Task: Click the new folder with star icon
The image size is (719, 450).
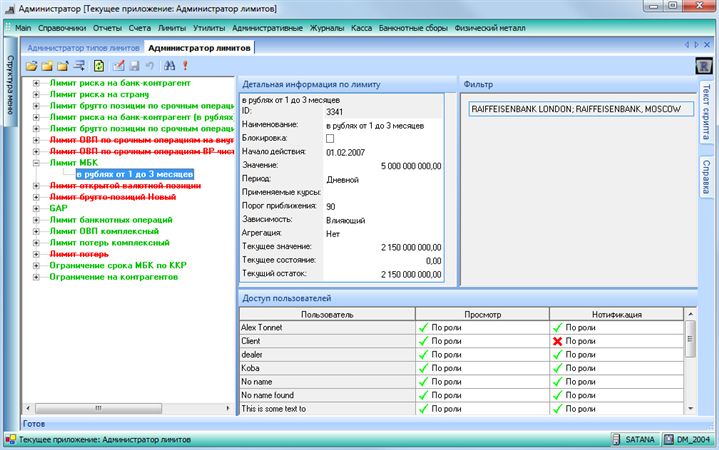Action: click(47, 66)
